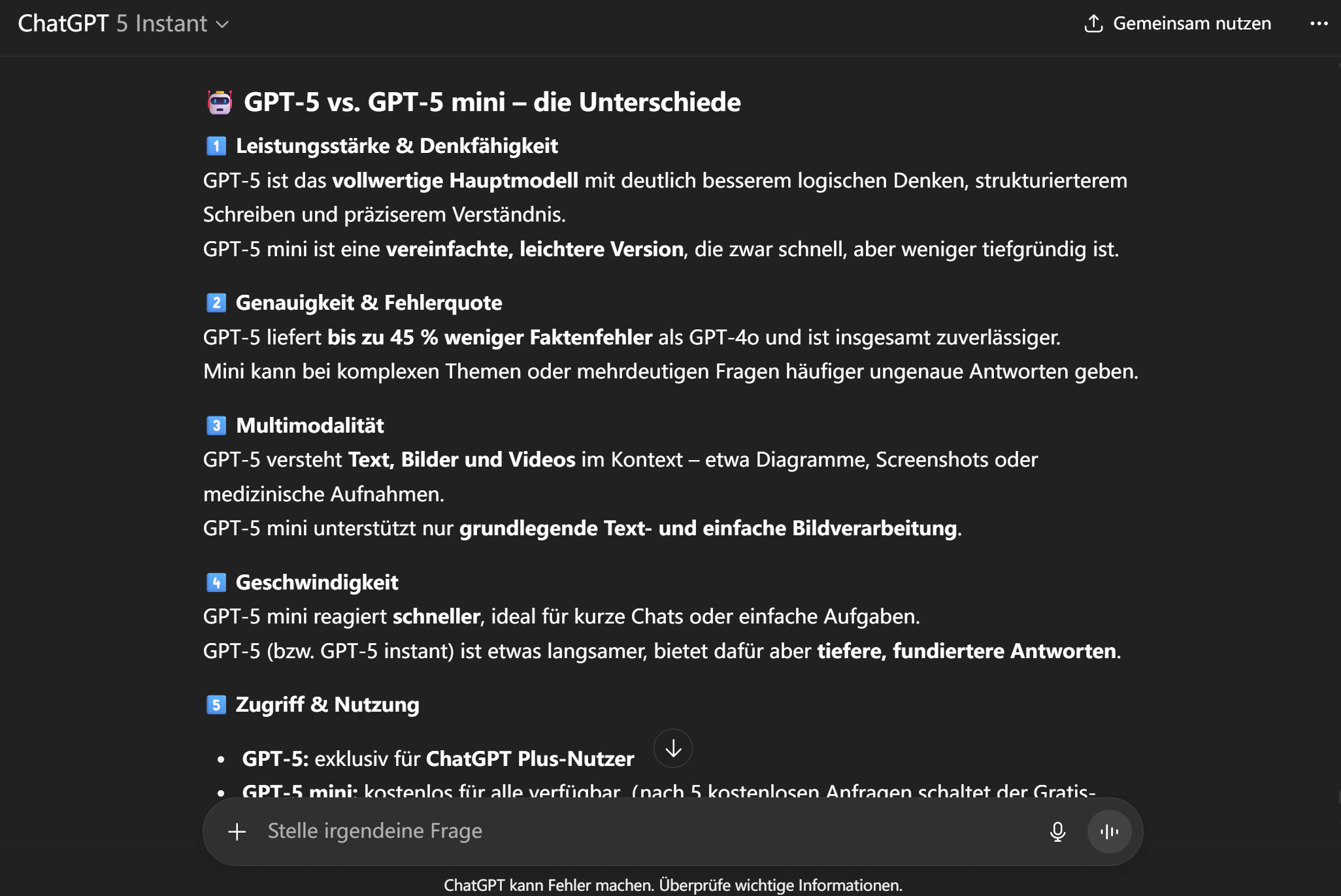The height and width of the screenshot is (896, 1341).
Task: Open the three-dot more options menu
Action: coord(1319,24)
